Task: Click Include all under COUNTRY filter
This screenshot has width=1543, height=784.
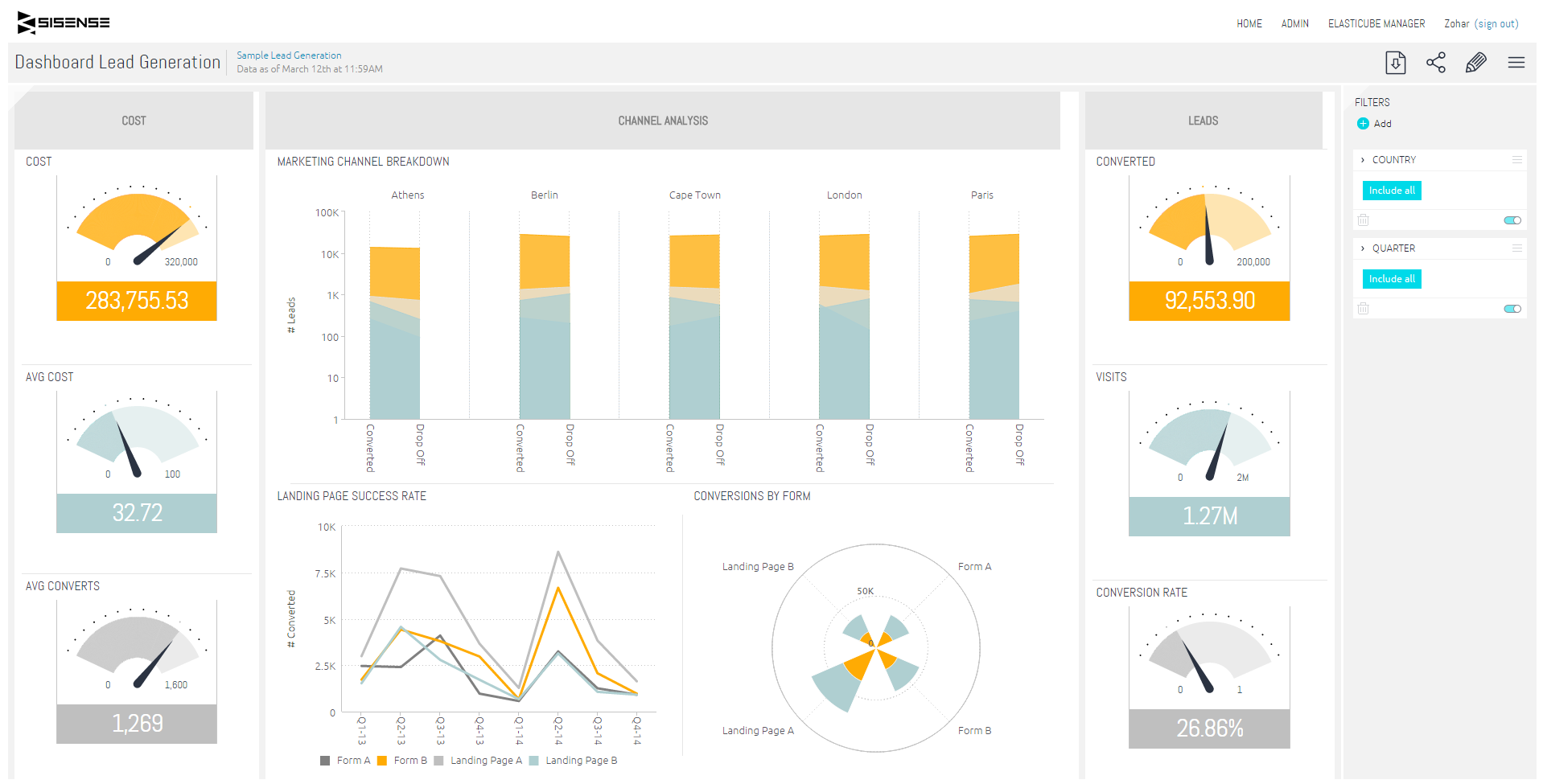Action: pos(1392,191)
